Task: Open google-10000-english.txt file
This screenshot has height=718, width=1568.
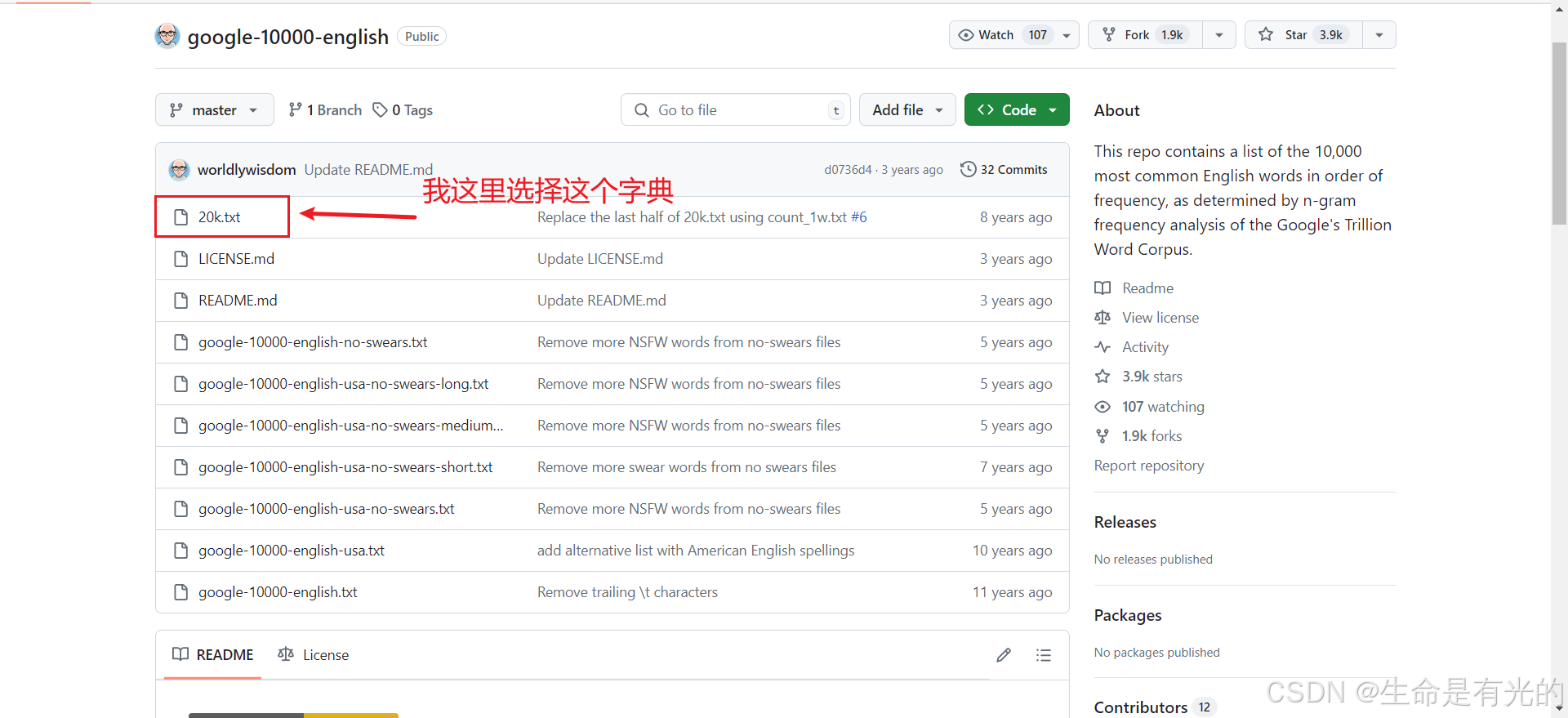Action: click(278, 591)
